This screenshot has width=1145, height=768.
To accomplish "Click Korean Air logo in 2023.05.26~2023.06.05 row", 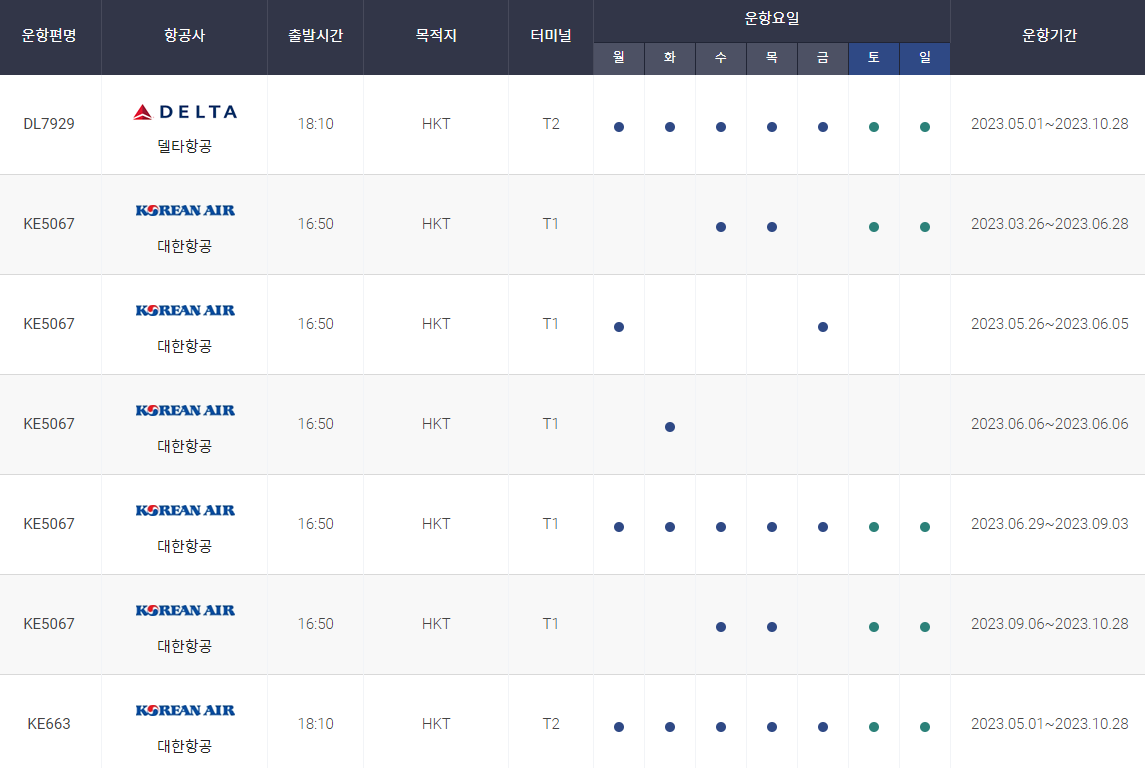I will 185,310.
